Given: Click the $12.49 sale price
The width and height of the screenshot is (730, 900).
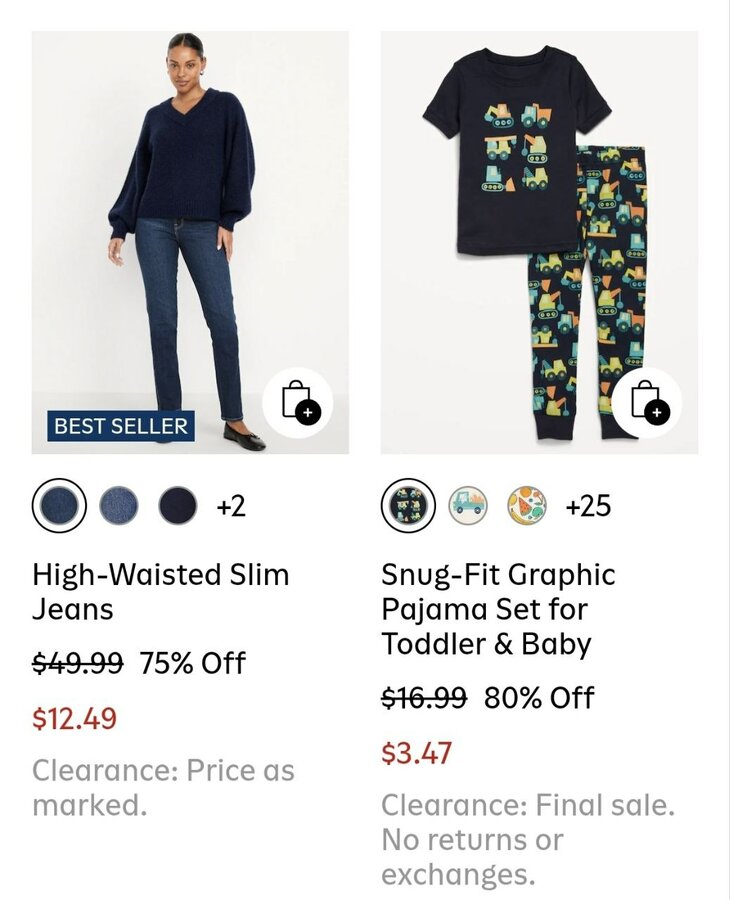Looking at the screenshot, I should pyautogui.click(x=74, y=718).
